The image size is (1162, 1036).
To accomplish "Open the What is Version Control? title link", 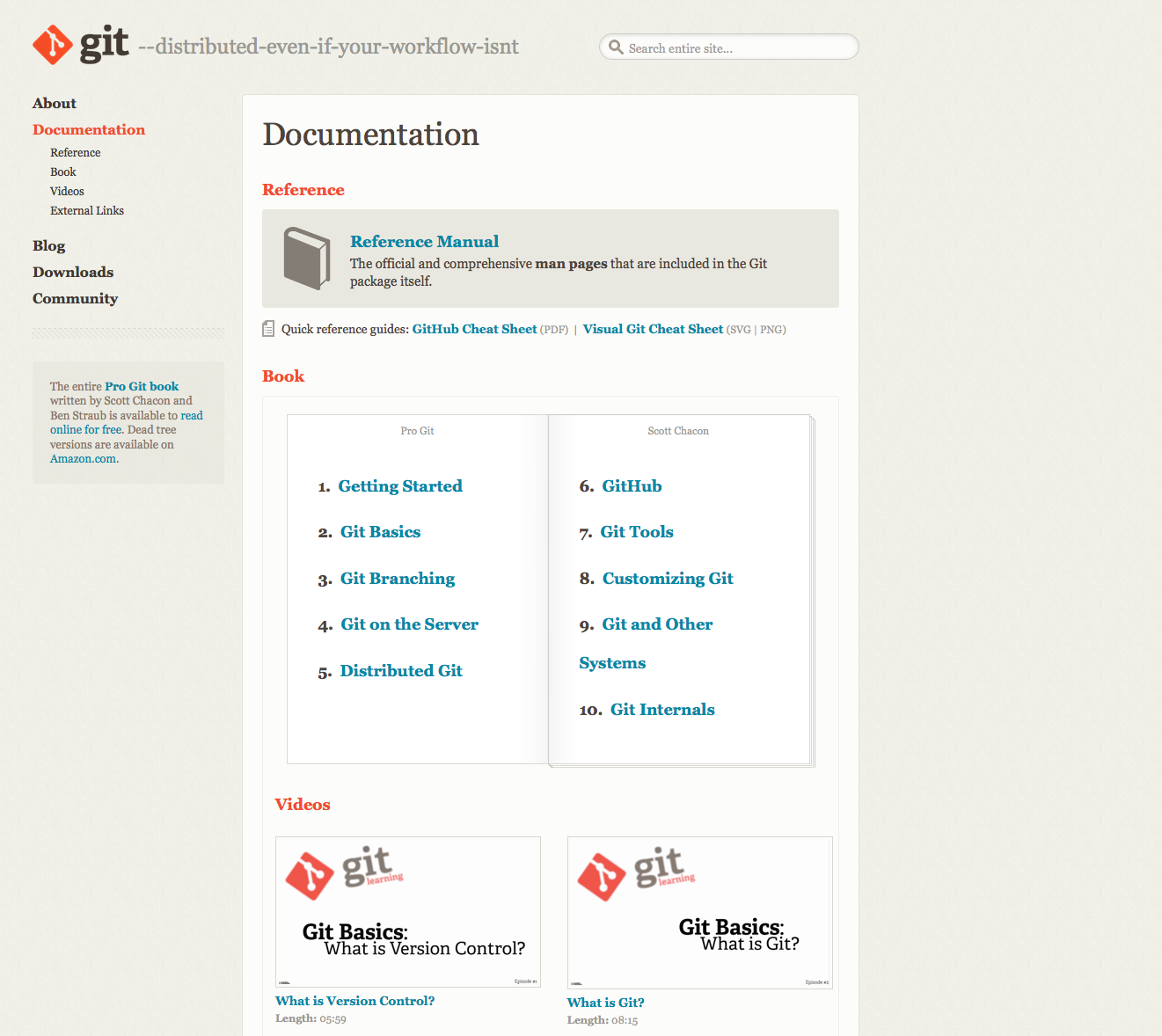I will click(x=354, y=1001).
